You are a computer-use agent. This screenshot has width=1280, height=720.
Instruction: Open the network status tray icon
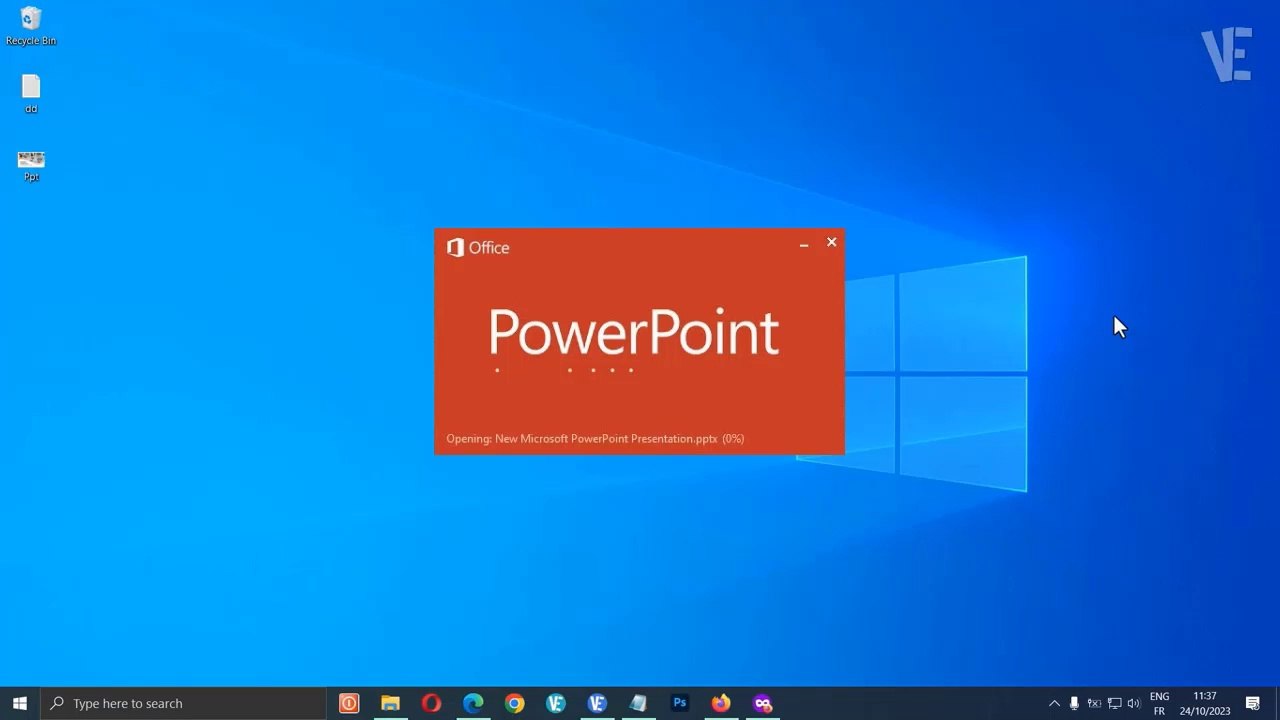(x=1114, y=703)
